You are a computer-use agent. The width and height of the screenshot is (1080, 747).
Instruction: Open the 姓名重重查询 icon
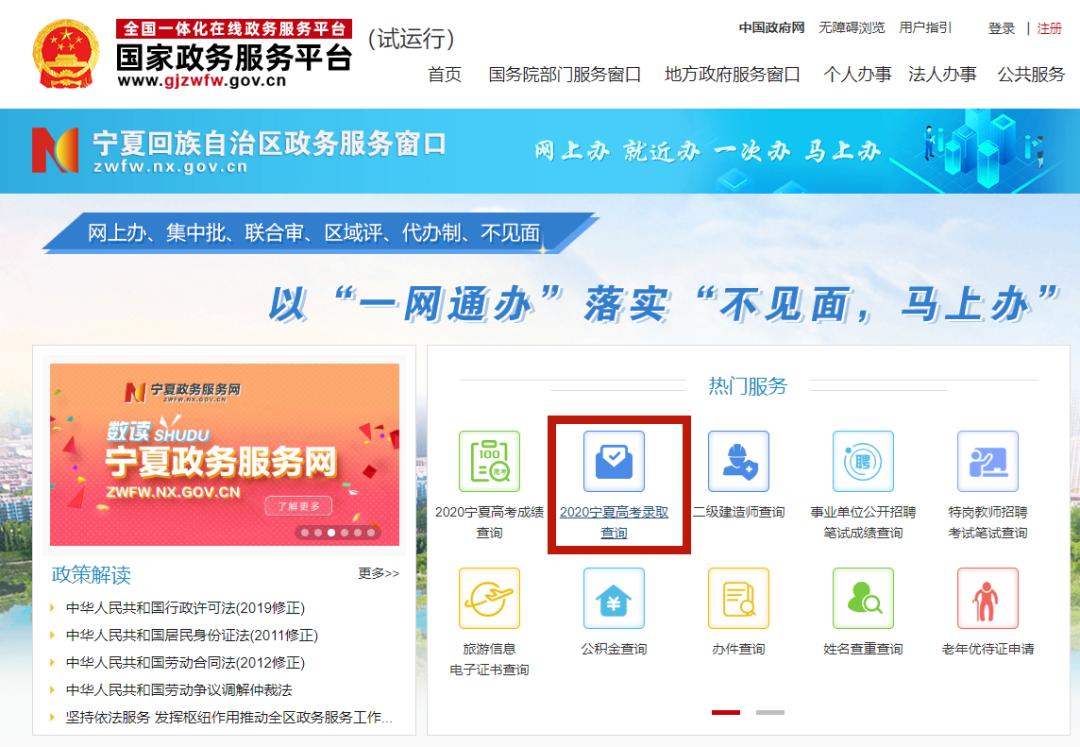863,598
